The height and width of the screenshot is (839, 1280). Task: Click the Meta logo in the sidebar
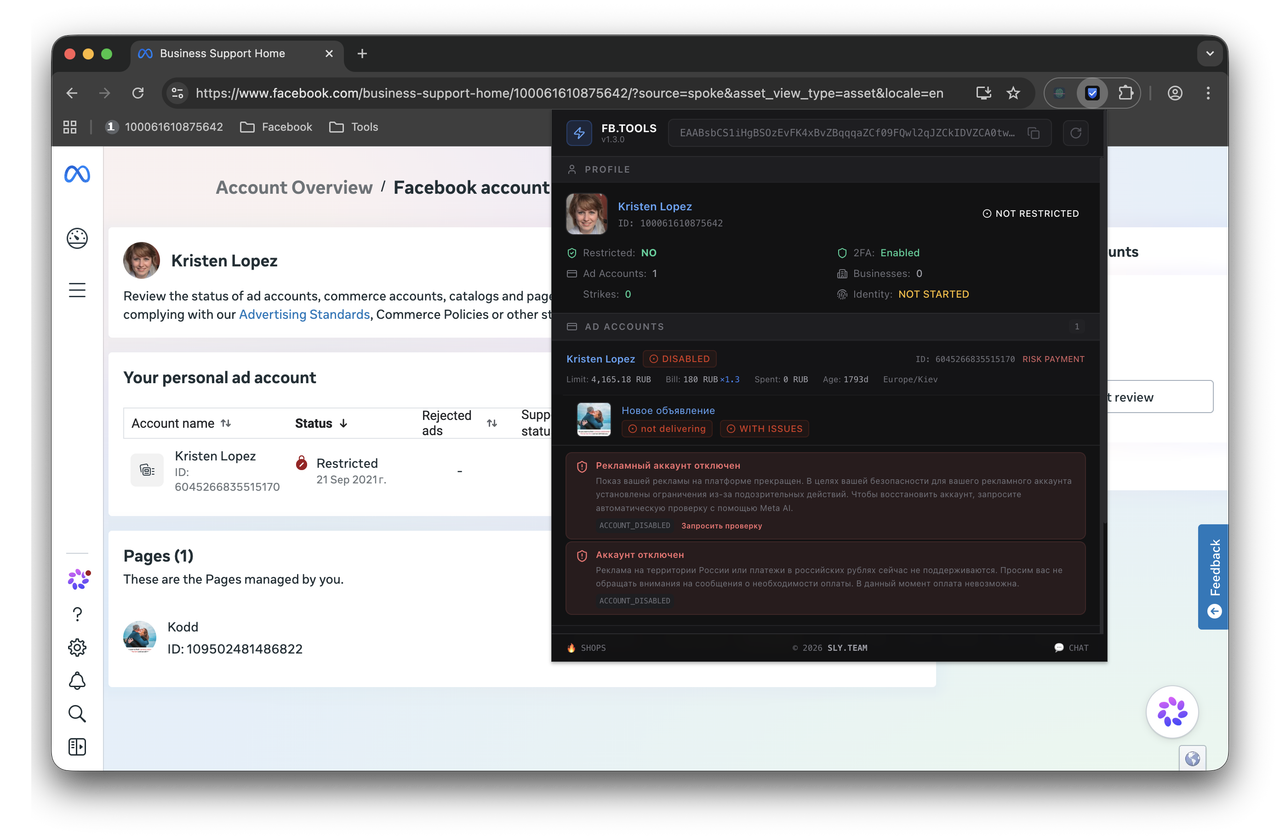77,174
